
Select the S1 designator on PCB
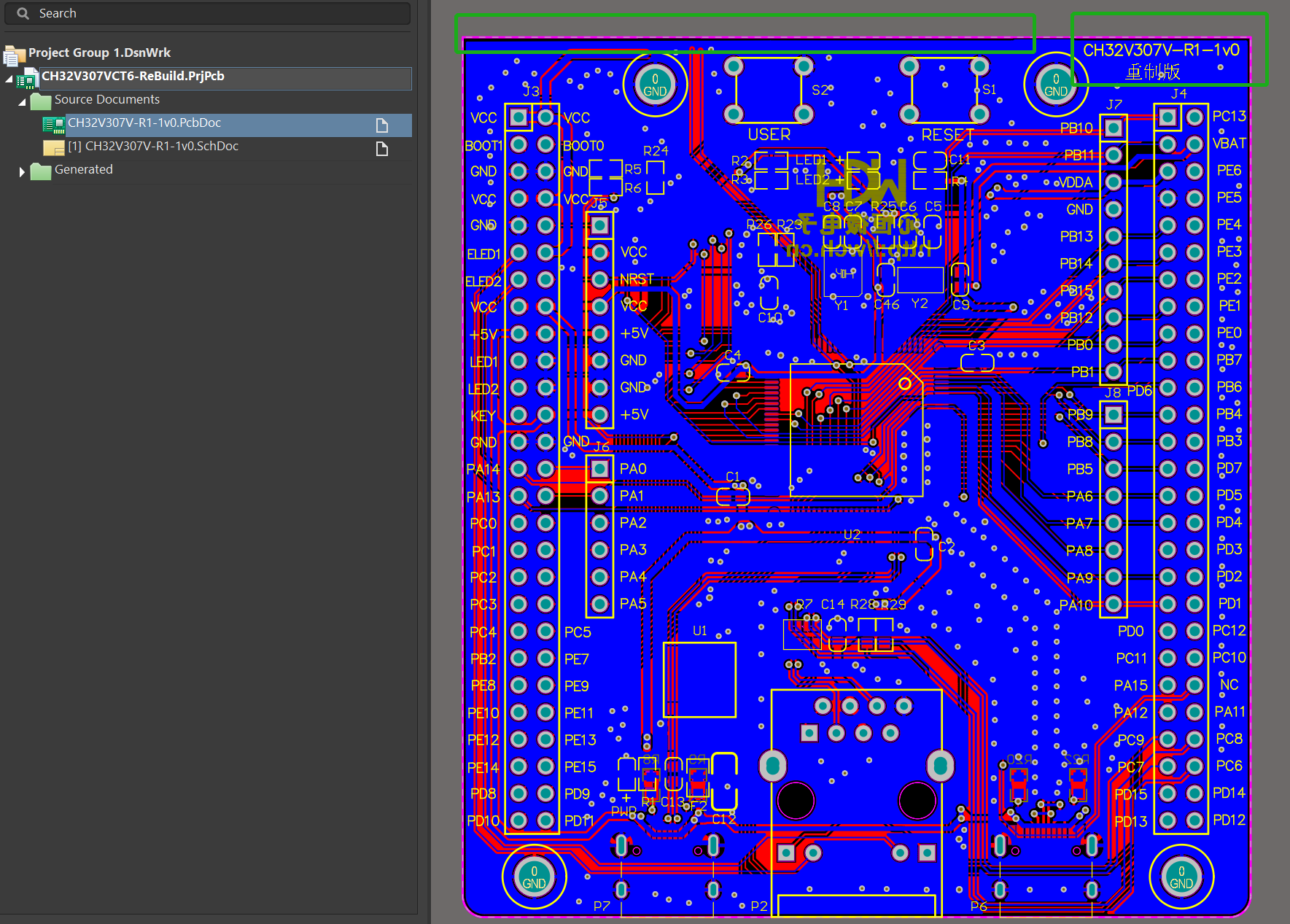989,90
